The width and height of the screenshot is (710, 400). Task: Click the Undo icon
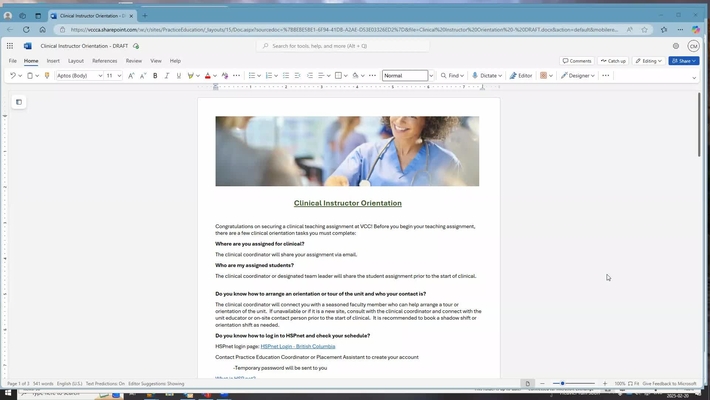tap(13, 76)
